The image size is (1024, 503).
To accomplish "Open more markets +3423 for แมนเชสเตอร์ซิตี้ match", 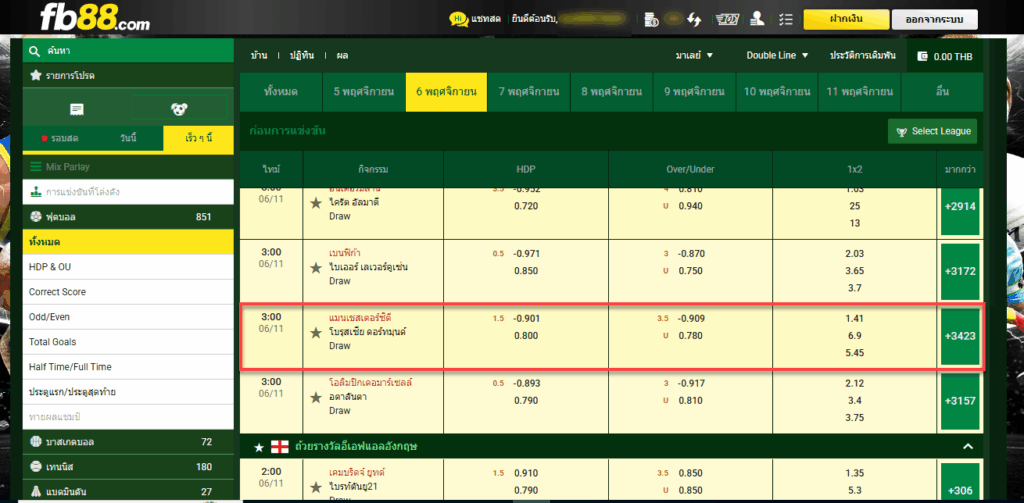I will [960, 336].
